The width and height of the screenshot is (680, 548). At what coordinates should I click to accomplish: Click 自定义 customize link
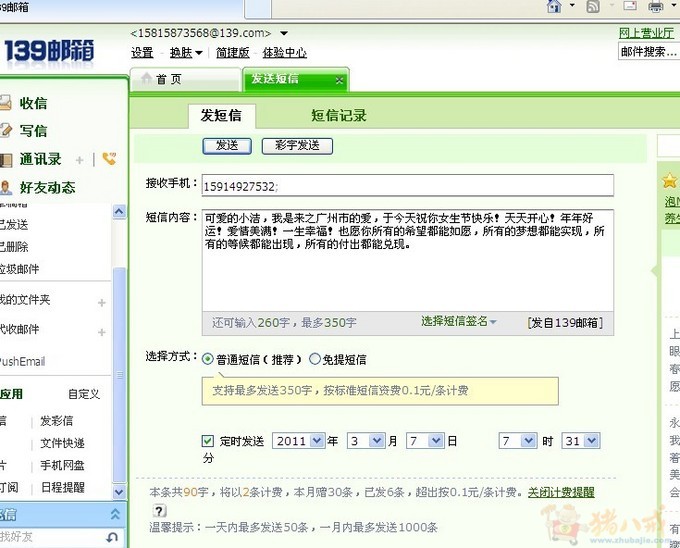[x=84, y=394]
